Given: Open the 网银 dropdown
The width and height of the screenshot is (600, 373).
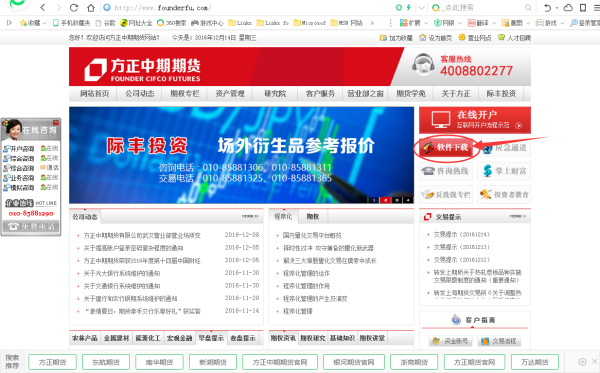Looking at the screenshot, I should (x=448, y=23).
